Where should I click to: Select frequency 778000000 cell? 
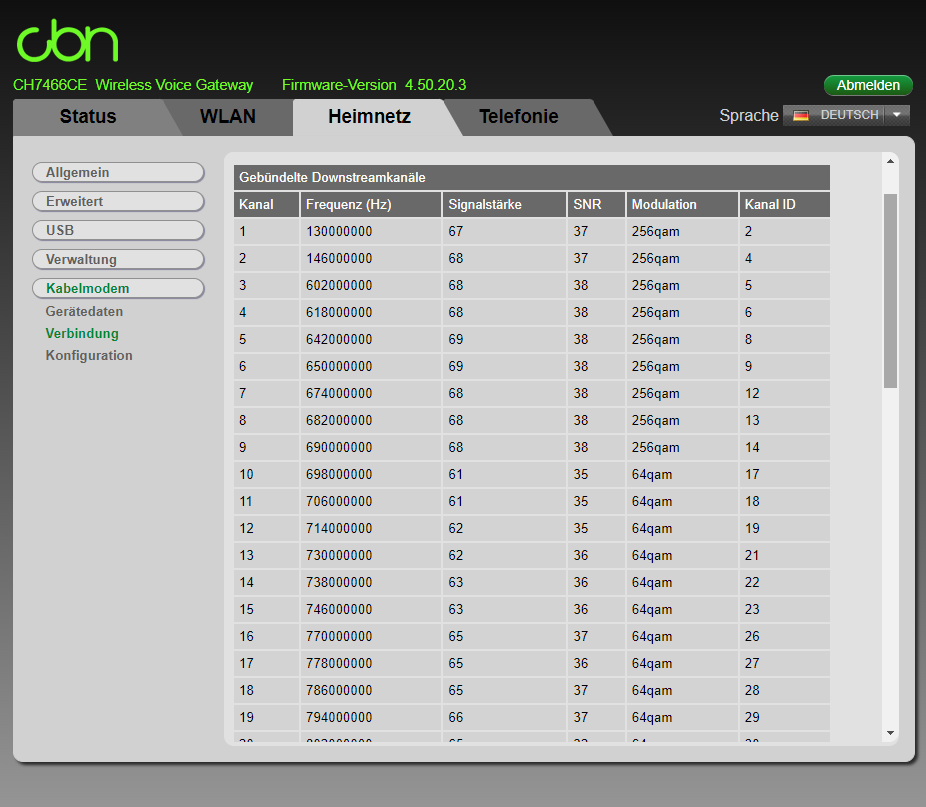[x=371, y=663]
